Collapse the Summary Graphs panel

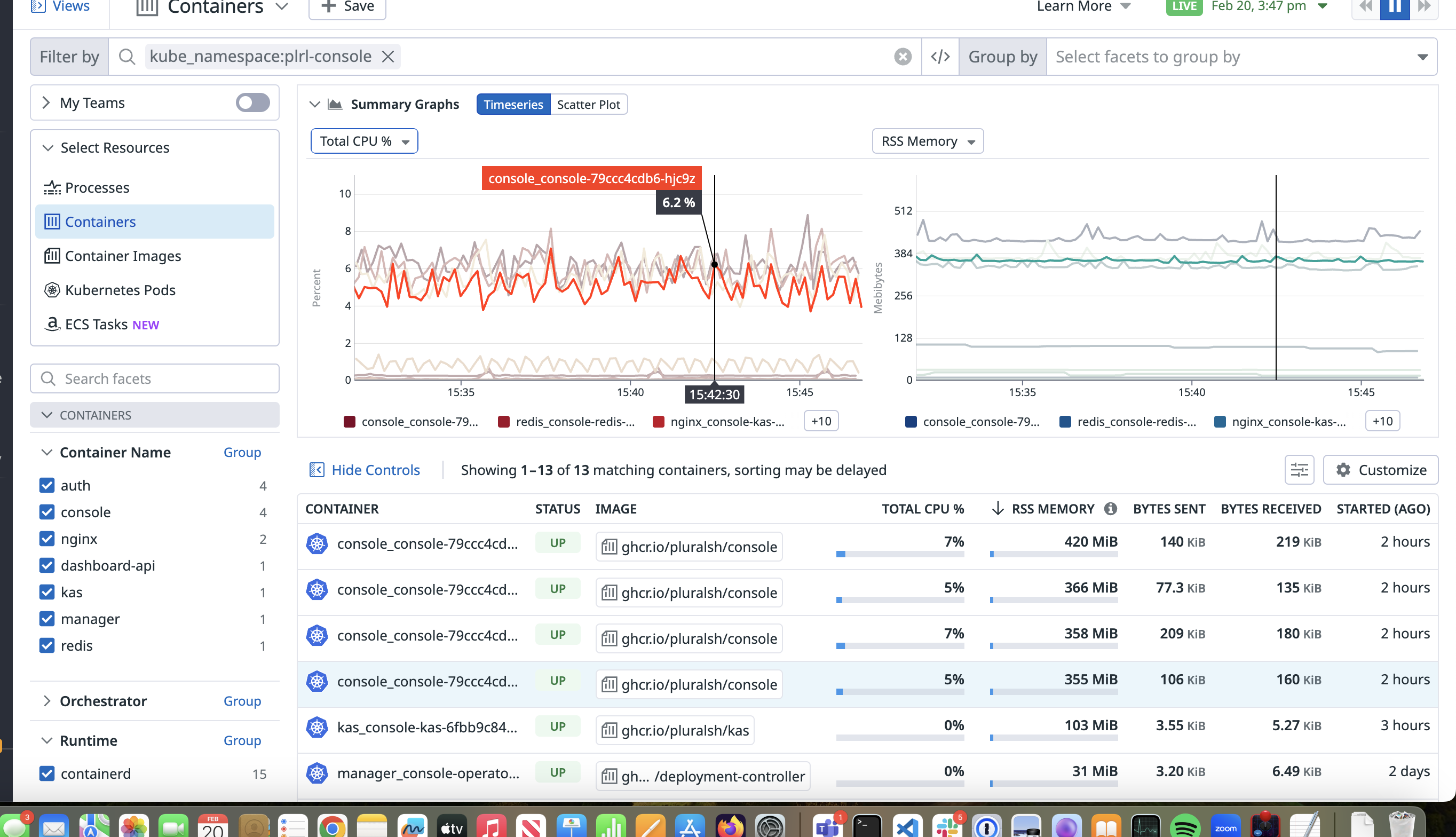314,104
